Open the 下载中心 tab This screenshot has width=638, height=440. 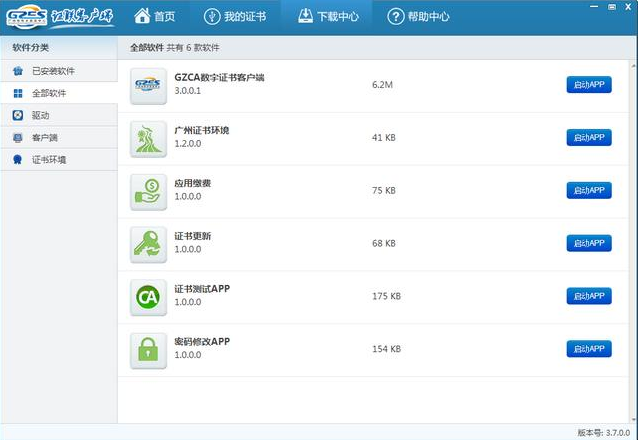(324, 16)
